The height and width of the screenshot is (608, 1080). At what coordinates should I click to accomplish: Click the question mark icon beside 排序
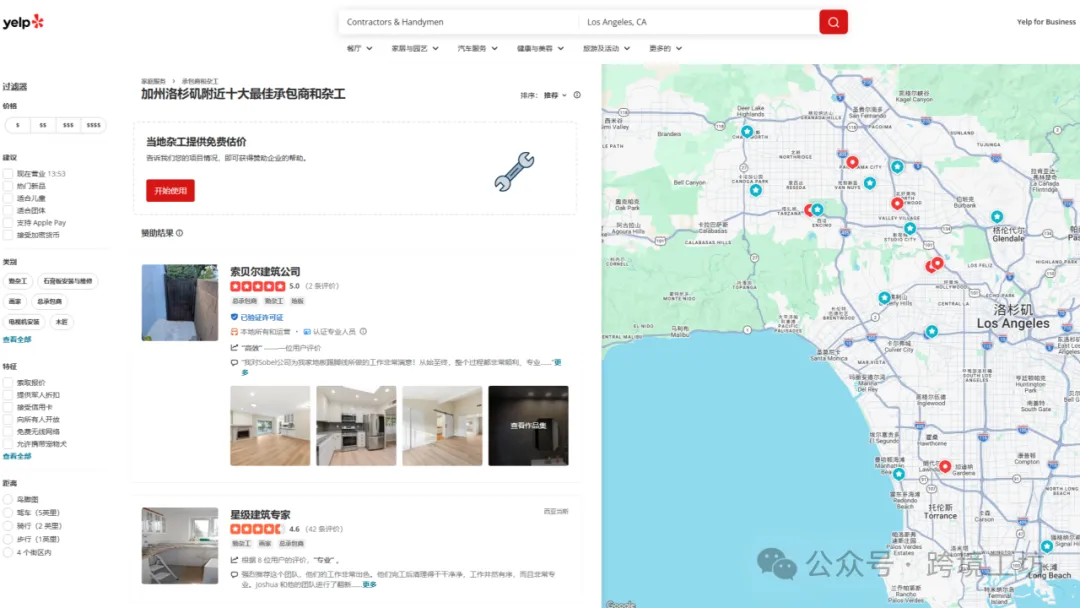pos(578,95)
